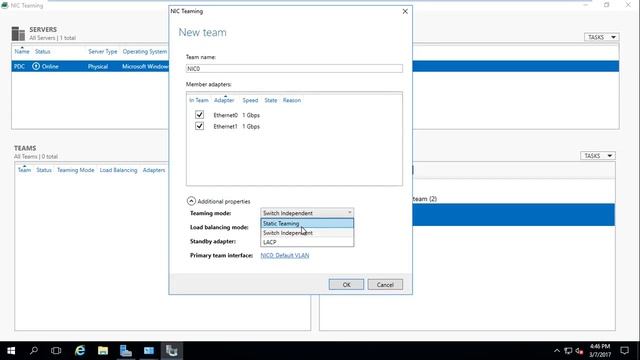Sort servers by Server Type column
This screenshot has height=360, width=640.
[102, 52]
